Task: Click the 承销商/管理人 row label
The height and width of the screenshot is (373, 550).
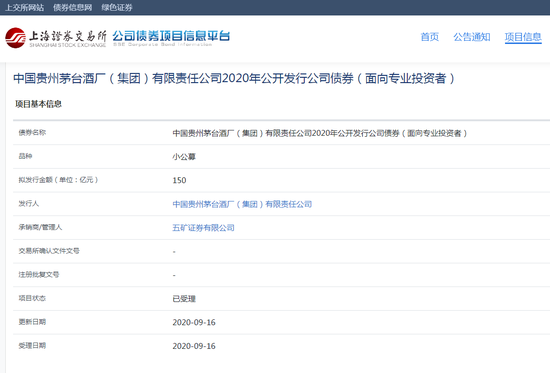Action: click(x=40, y=227)
